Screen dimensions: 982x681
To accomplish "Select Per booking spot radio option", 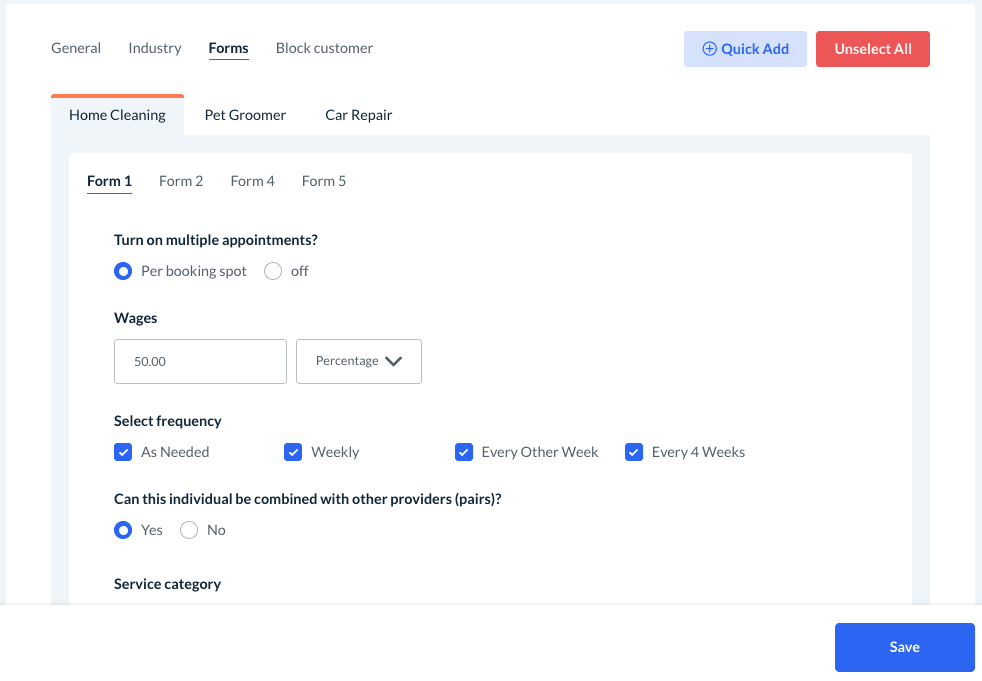I will [123, 271].
